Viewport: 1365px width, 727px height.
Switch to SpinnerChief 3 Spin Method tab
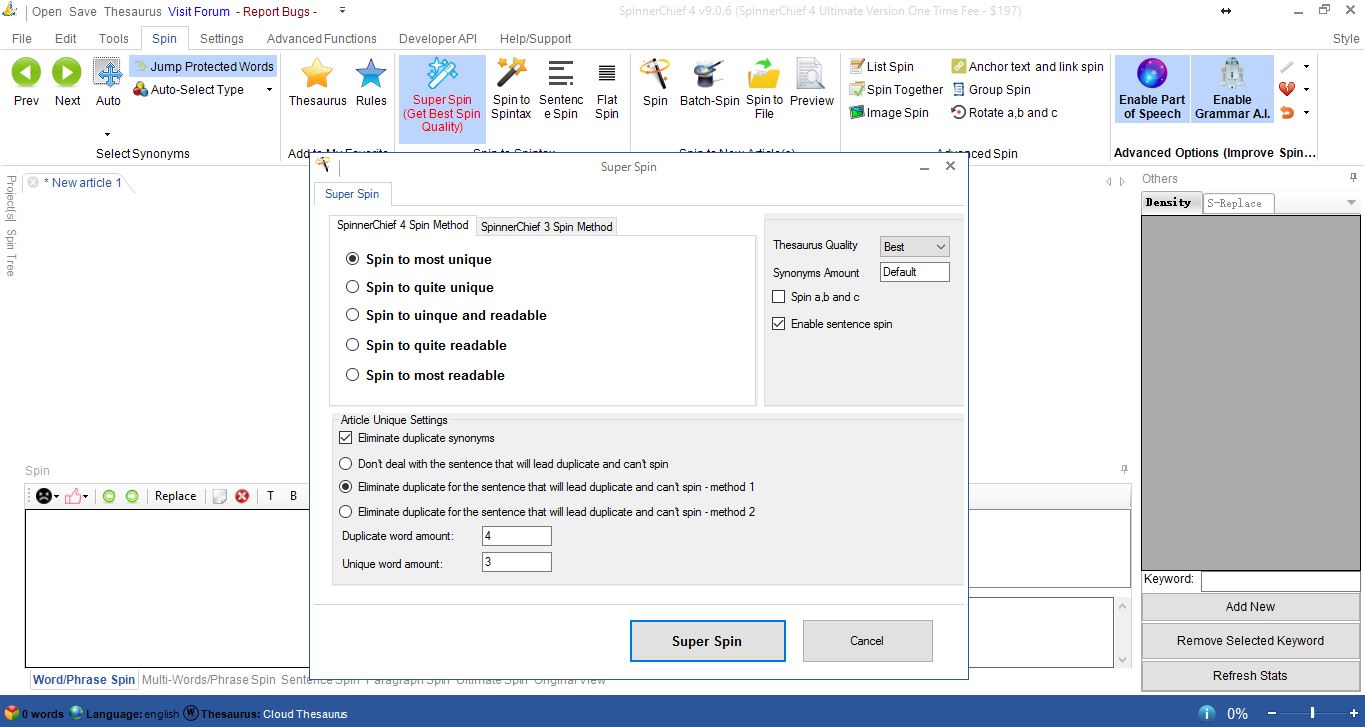pos(546,226)
